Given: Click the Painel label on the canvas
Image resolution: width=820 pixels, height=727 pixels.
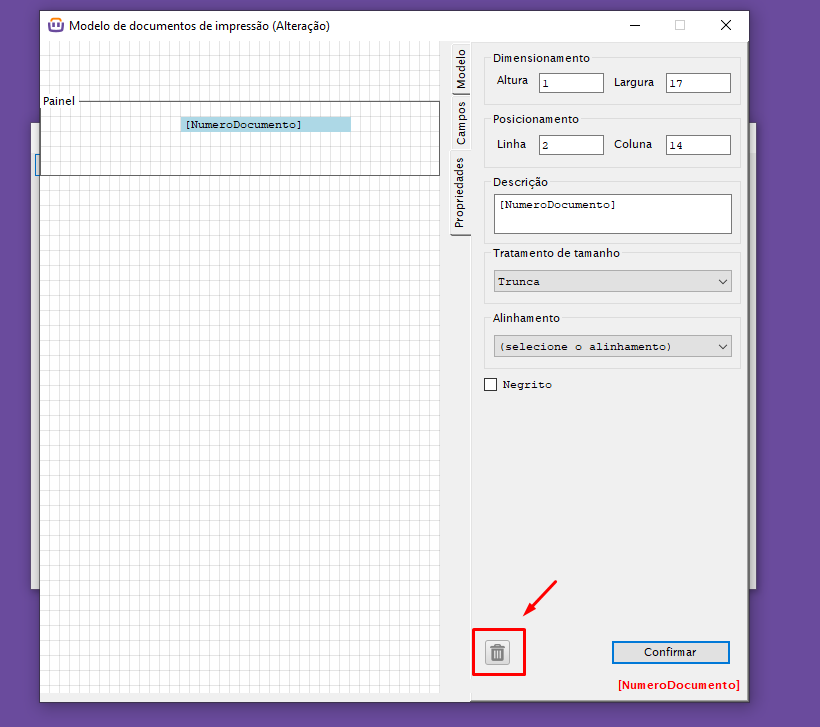Looking at the screenshot, I should tap(59, 101).
